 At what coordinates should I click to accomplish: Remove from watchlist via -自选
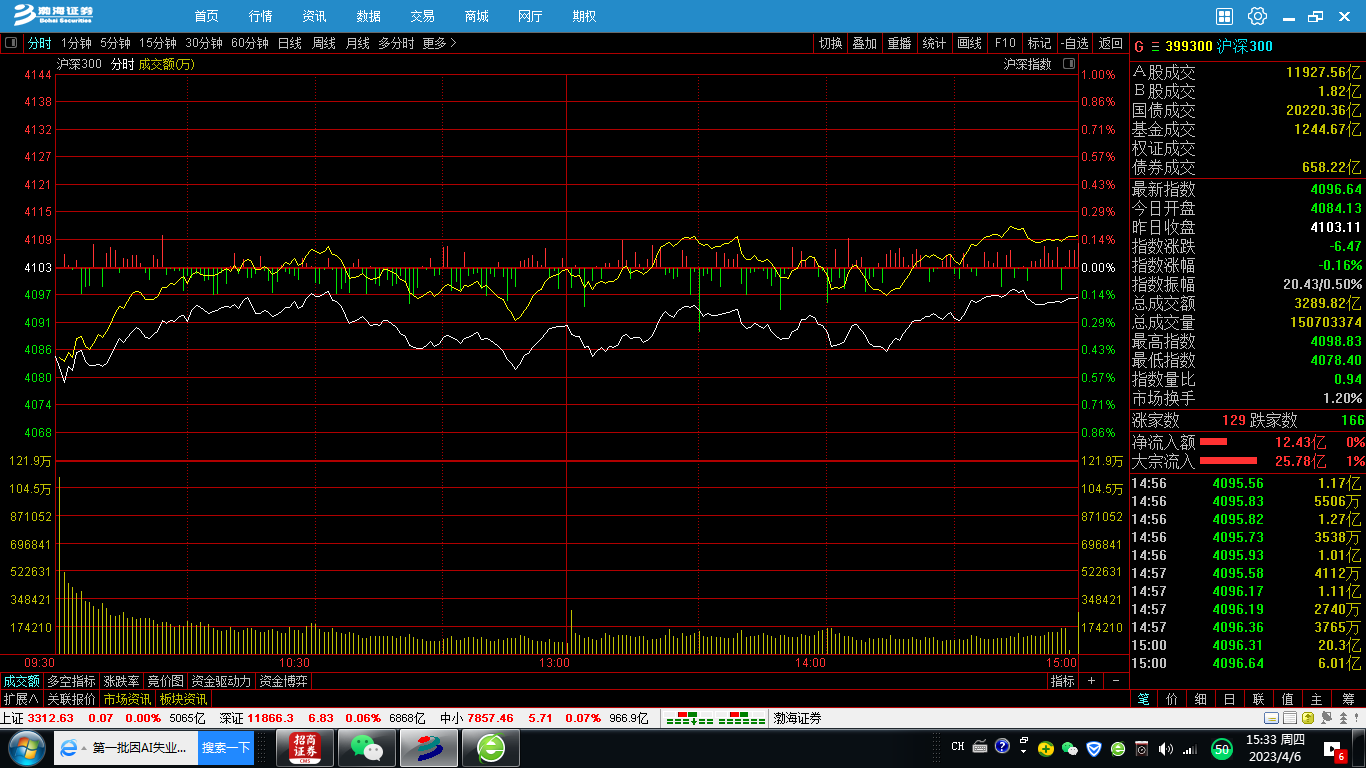pyautogui.click(x=1074, y=43)
